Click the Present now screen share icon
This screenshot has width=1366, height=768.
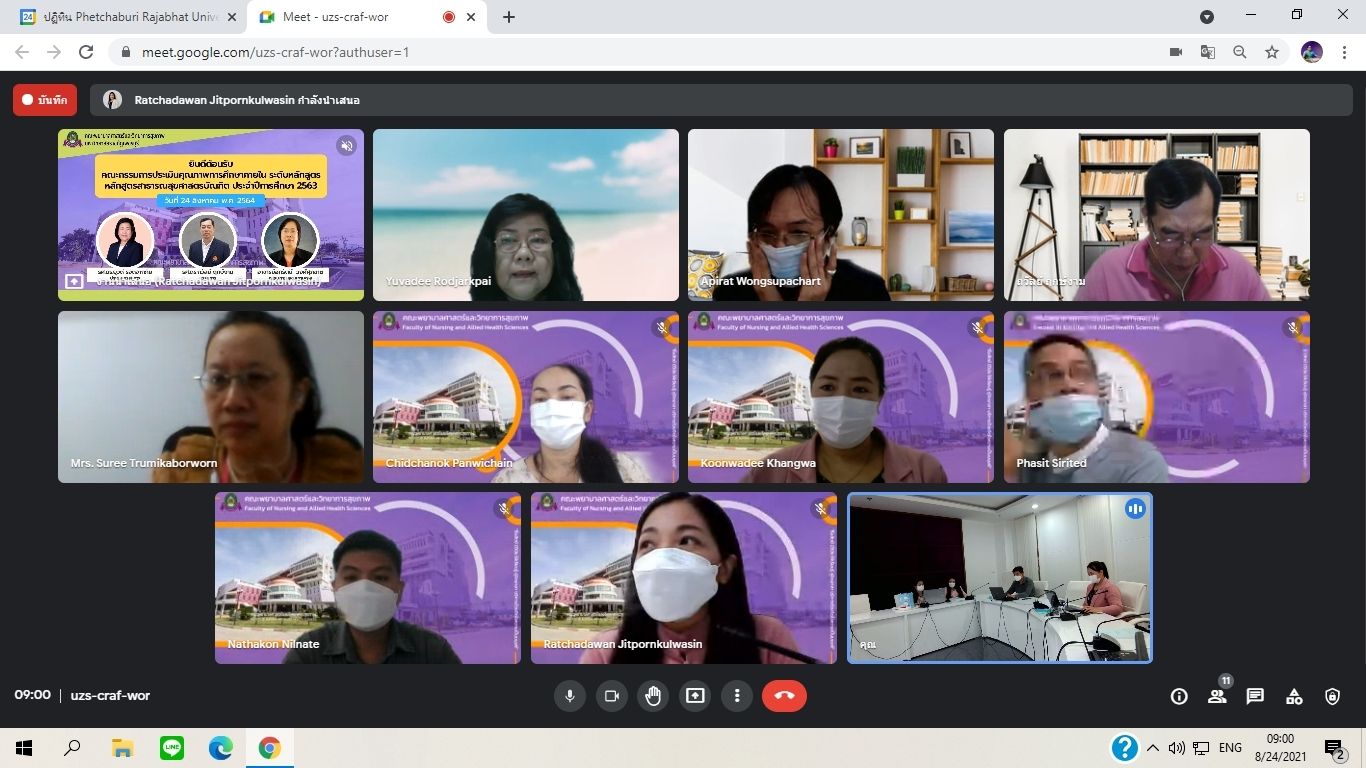click(695, 696)
